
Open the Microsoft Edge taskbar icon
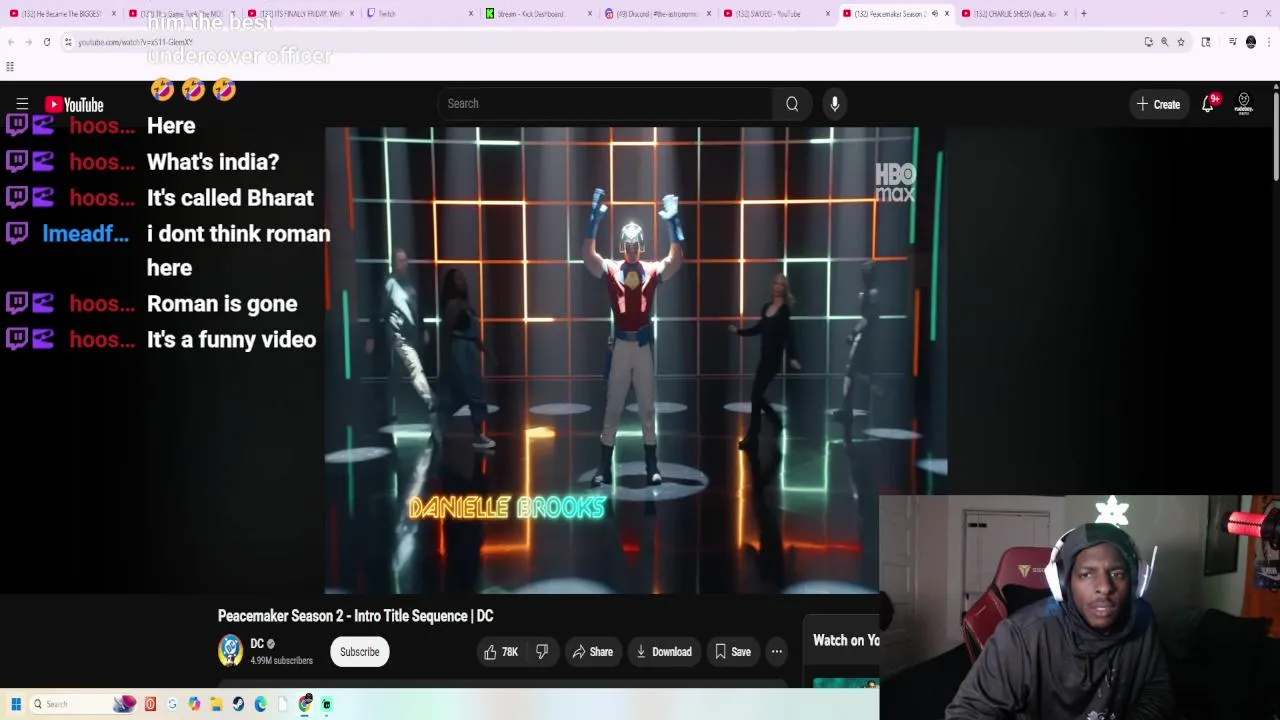pos(260,704)
